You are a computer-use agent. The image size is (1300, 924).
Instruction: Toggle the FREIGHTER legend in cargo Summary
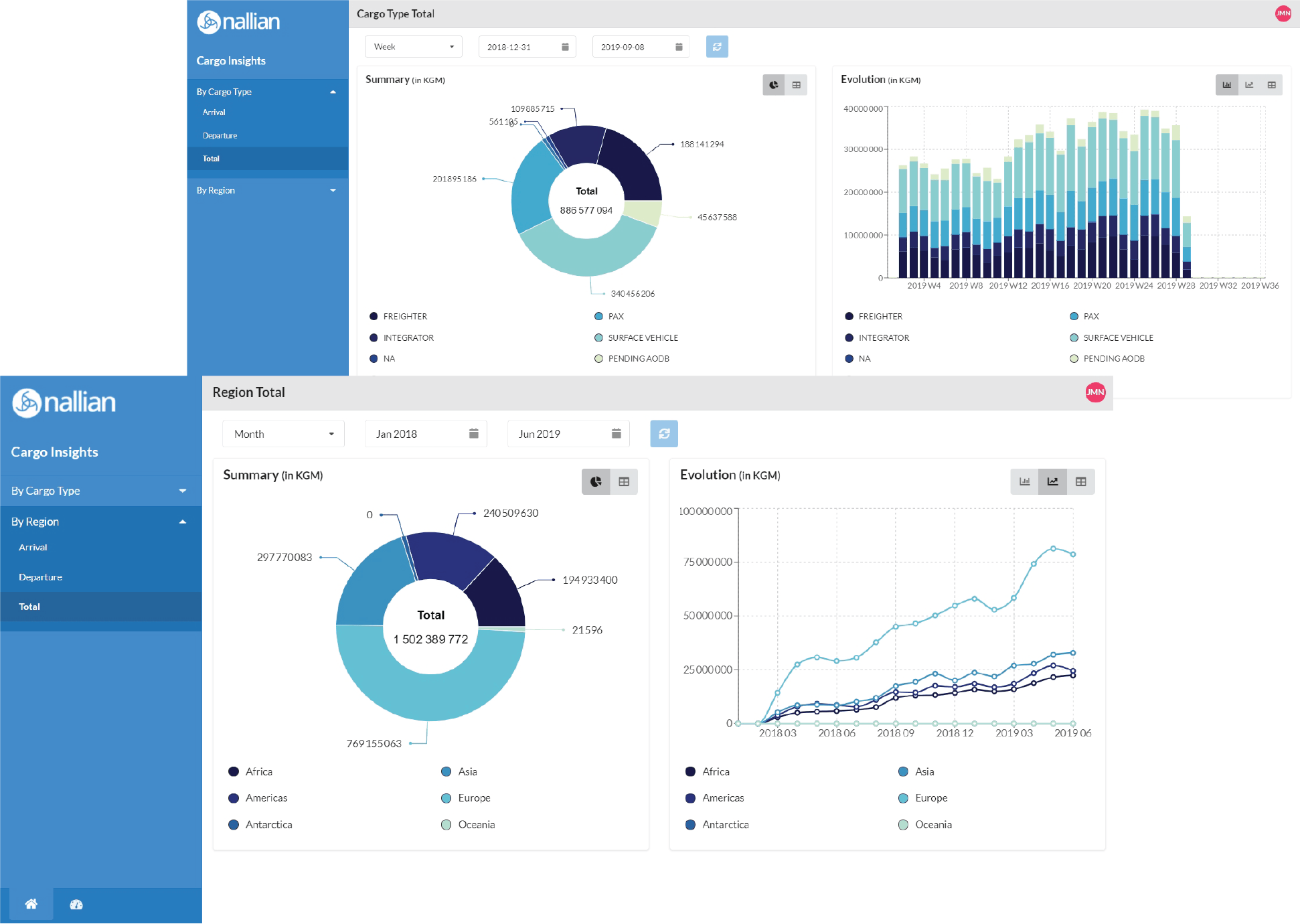(404, 317)
